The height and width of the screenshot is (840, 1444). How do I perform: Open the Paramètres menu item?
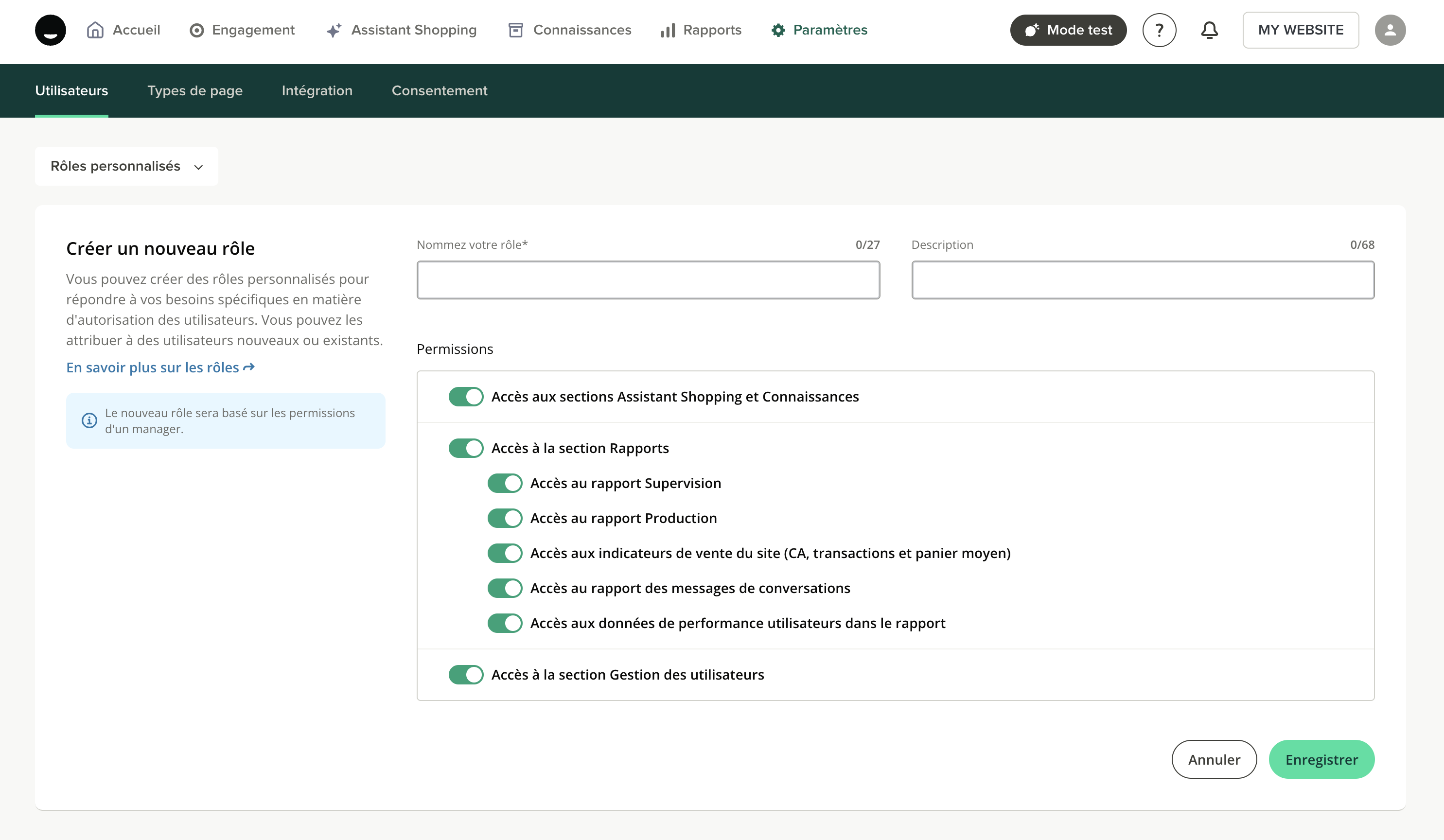[819, 30]
